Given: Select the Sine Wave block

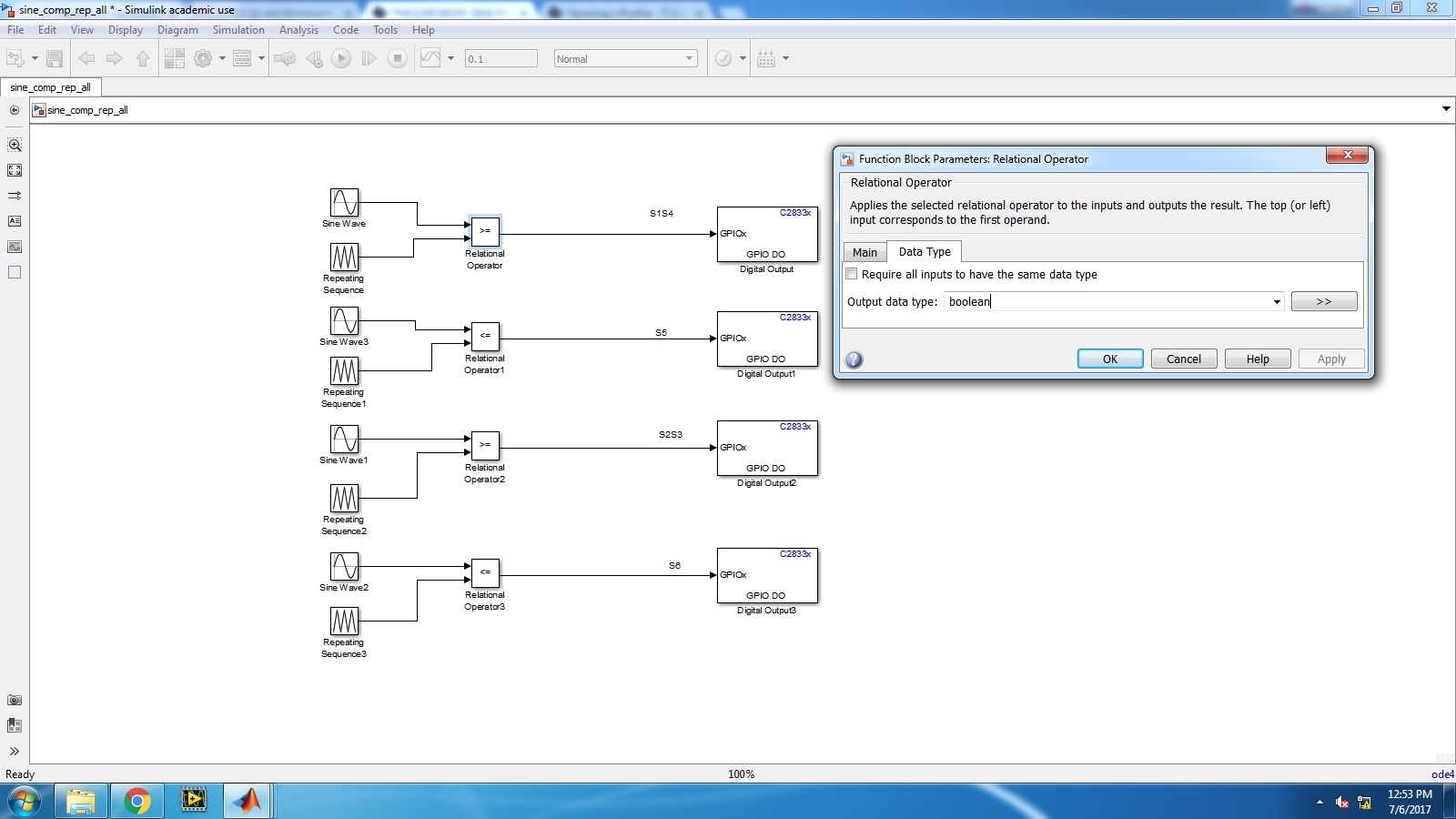Looking at the screenshot, I should [344, 202].
